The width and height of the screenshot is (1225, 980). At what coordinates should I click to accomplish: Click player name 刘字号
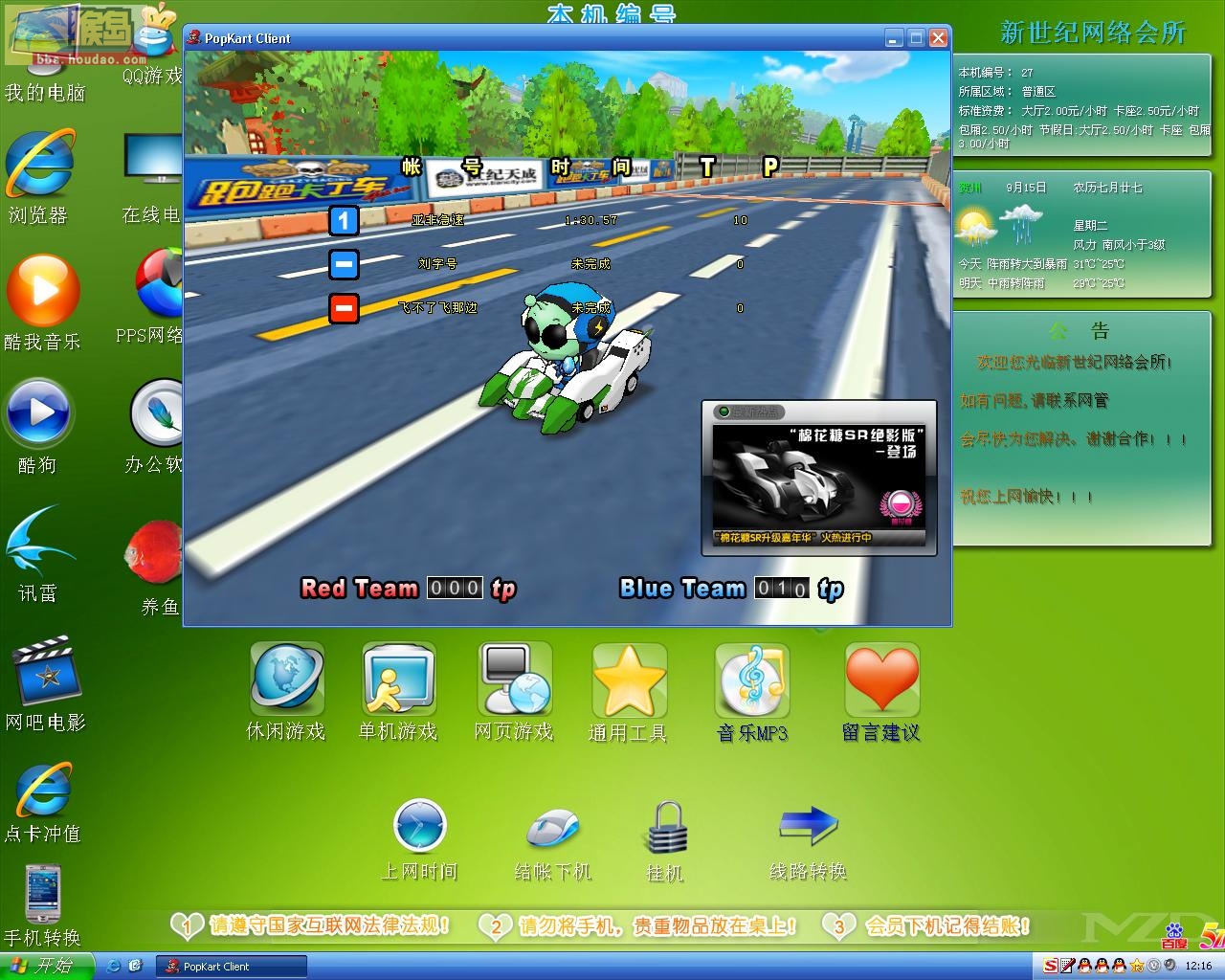pyautogui.click(x=437, y=264)
